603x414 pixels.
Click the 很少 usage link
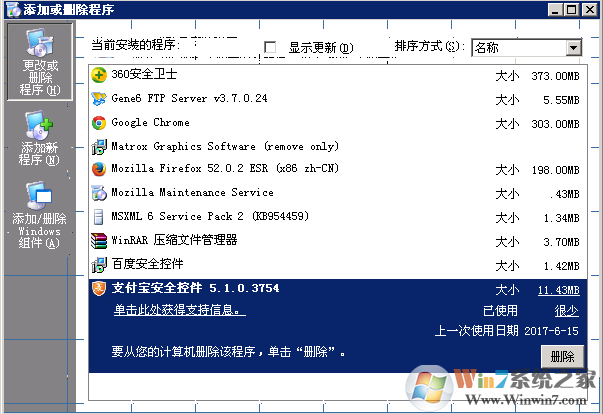coord(566,311)
